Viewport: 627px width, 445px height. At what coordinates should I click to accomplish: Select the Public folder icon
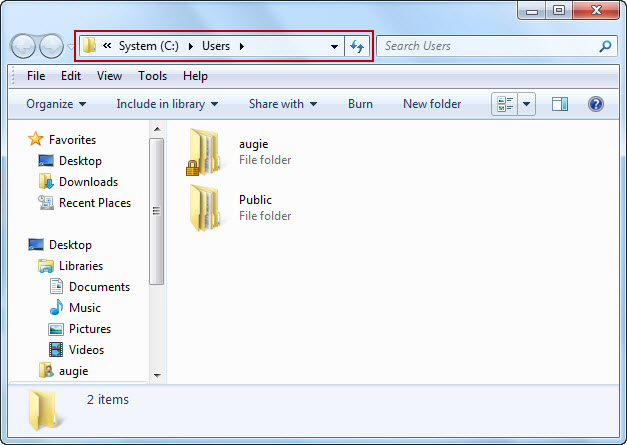point(206,208)
